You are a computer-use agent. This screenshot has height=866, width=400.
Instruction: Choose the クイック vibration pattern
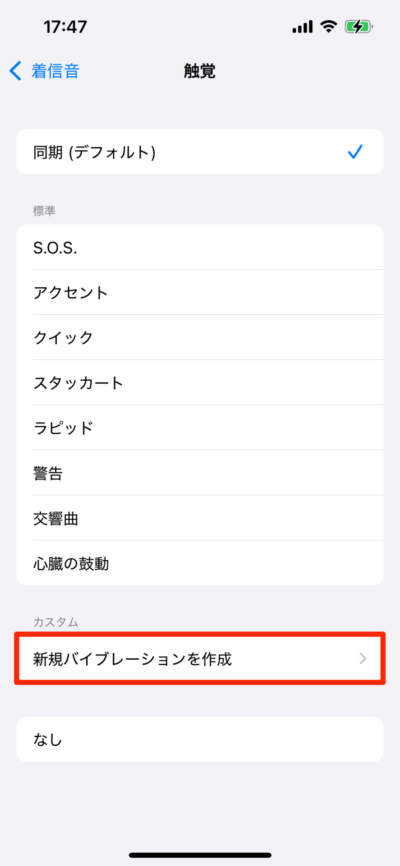tap(200, 337)
